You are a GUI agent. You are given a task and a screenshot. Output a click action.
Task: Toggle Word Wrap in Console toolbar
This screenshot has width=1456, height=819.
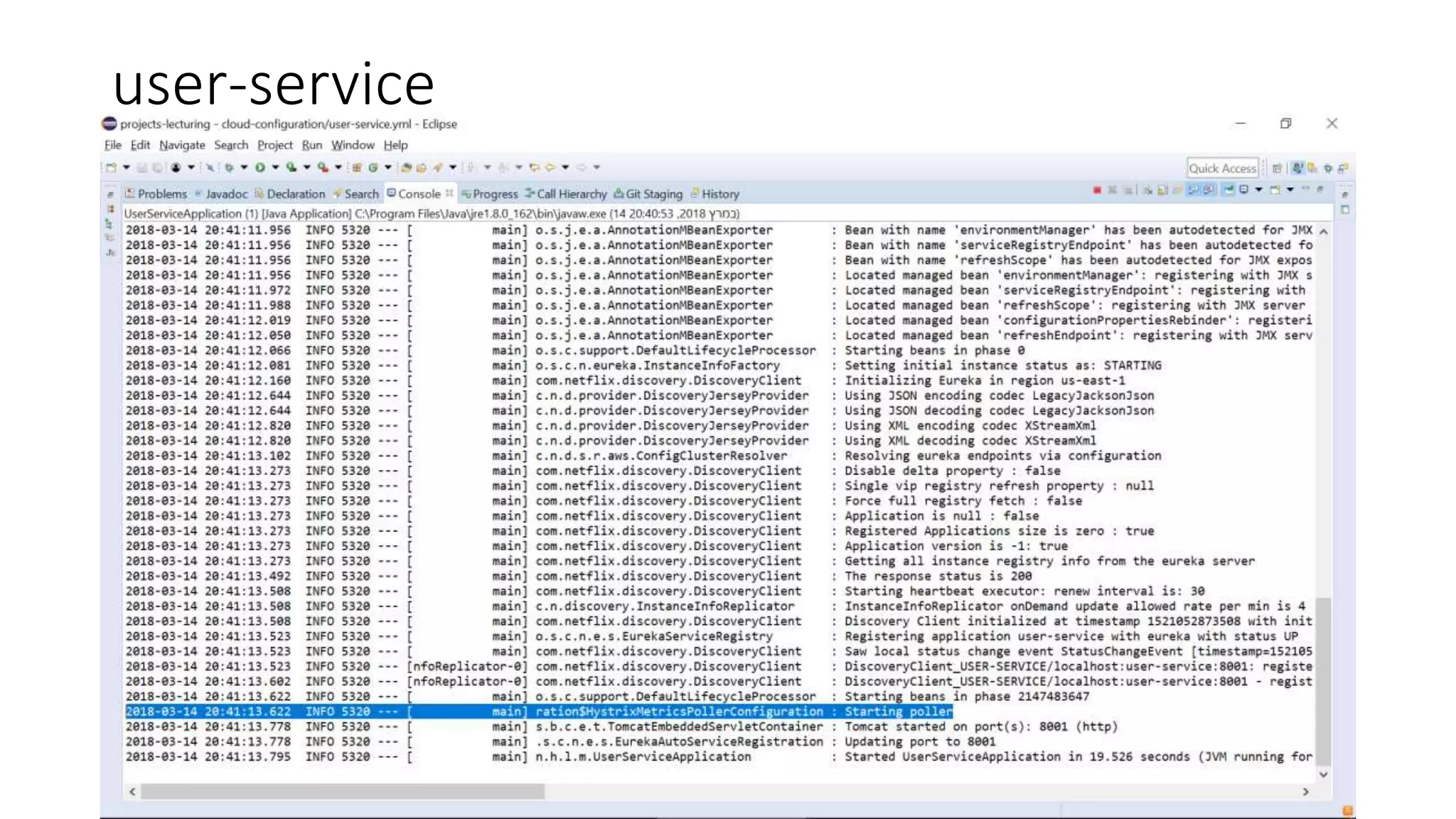point(1177,190)
